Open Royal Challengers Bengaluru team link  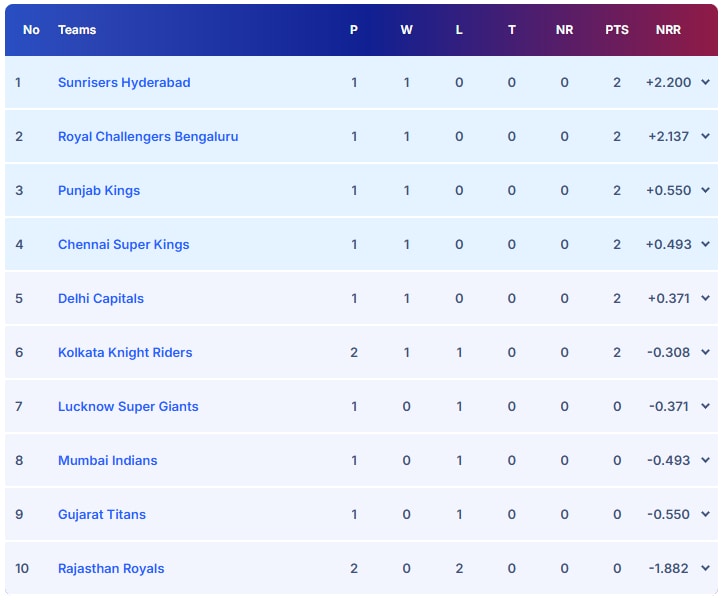[x=148, y=137]
